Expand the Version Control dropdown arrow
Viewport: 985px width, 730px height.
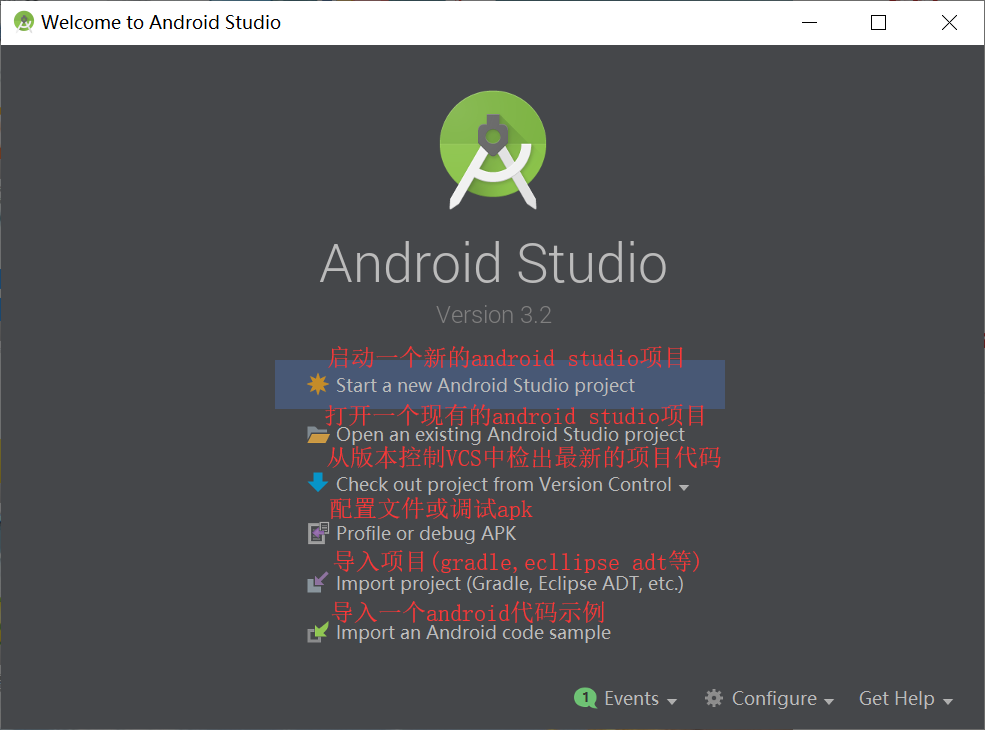(x=684, y=487)
